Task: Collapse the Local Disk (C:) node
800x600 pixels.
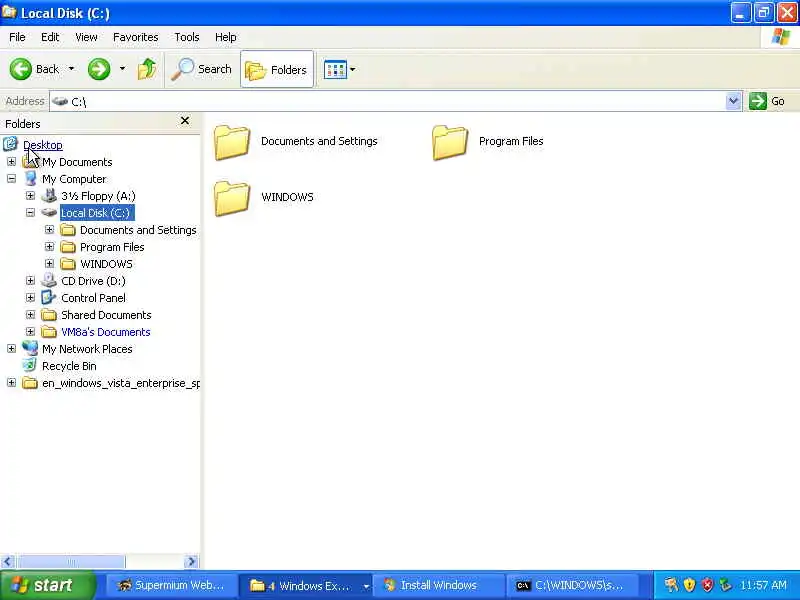Action: coord(30,213)
